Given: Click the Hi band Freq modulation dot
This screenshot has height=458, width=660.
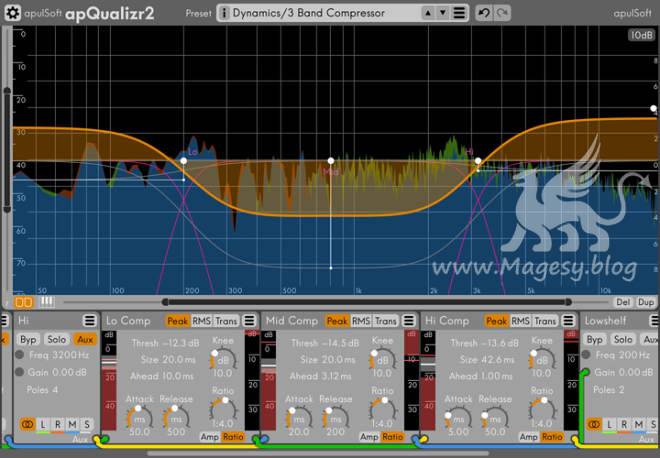Looking at the screenshot, I should pos(19,355).
